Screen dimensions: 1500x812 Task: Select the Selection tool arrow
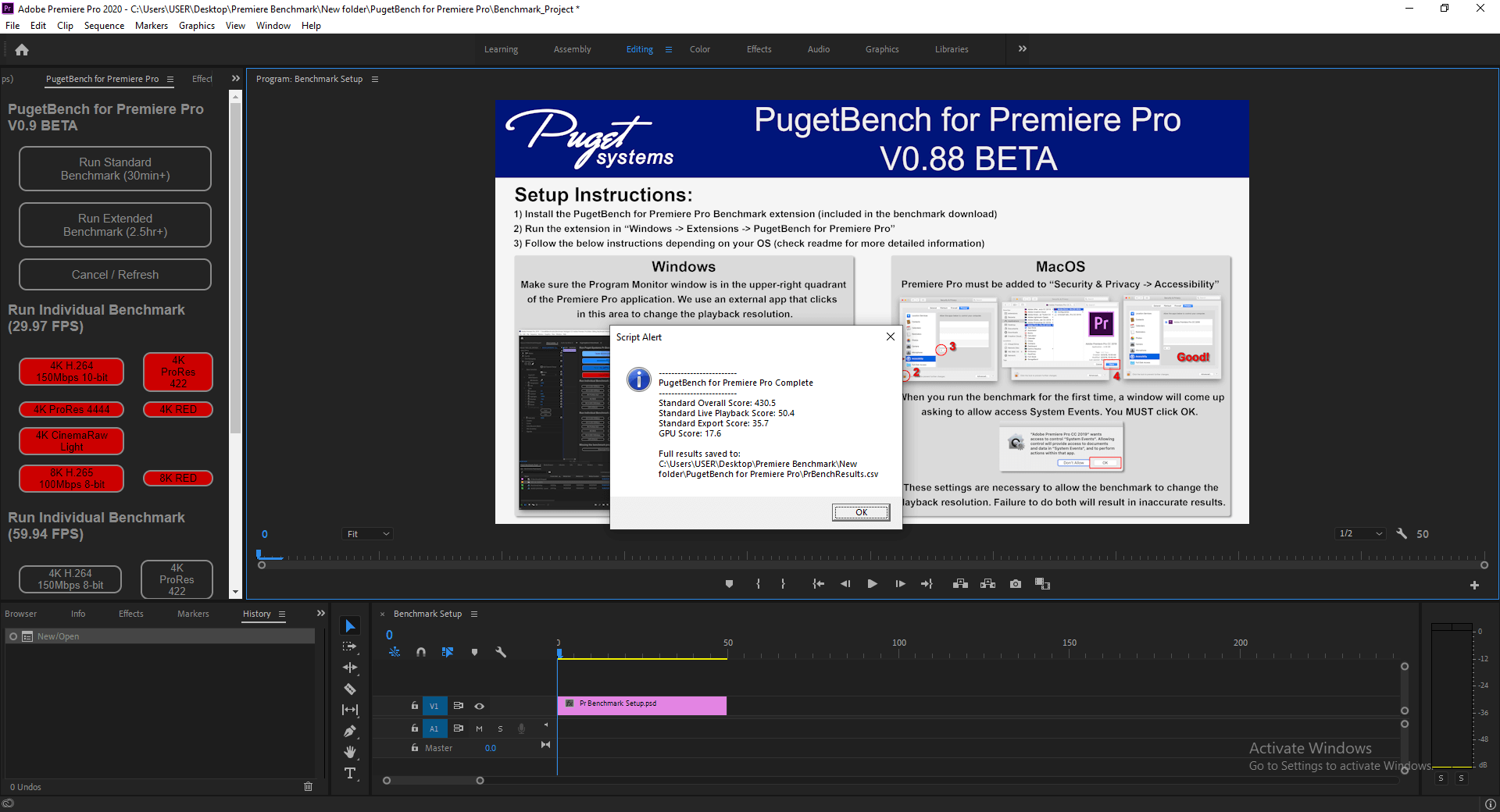pyautogui.click(x=350, y=626)
